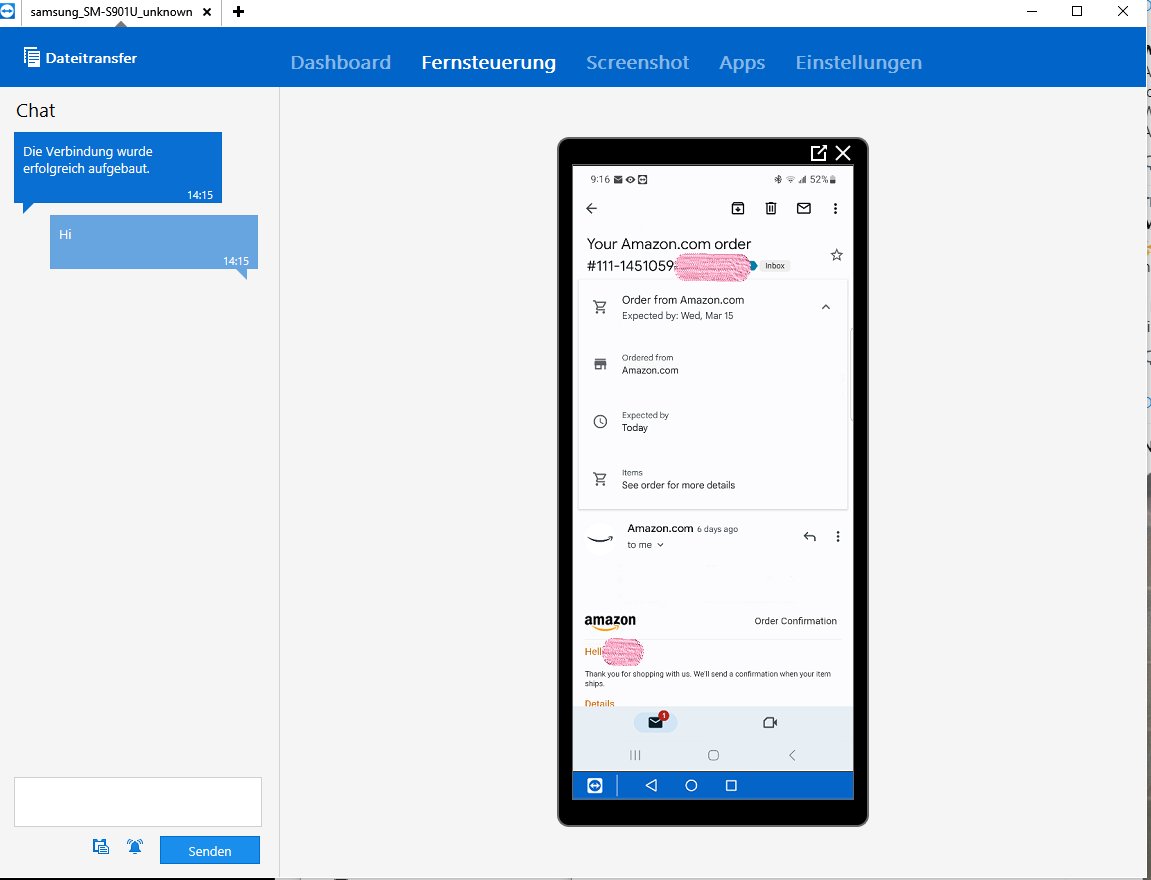This screenshot has height=880, width=1151.
Task: Select 'See order for more details' text
Action: tap(678, 485)
